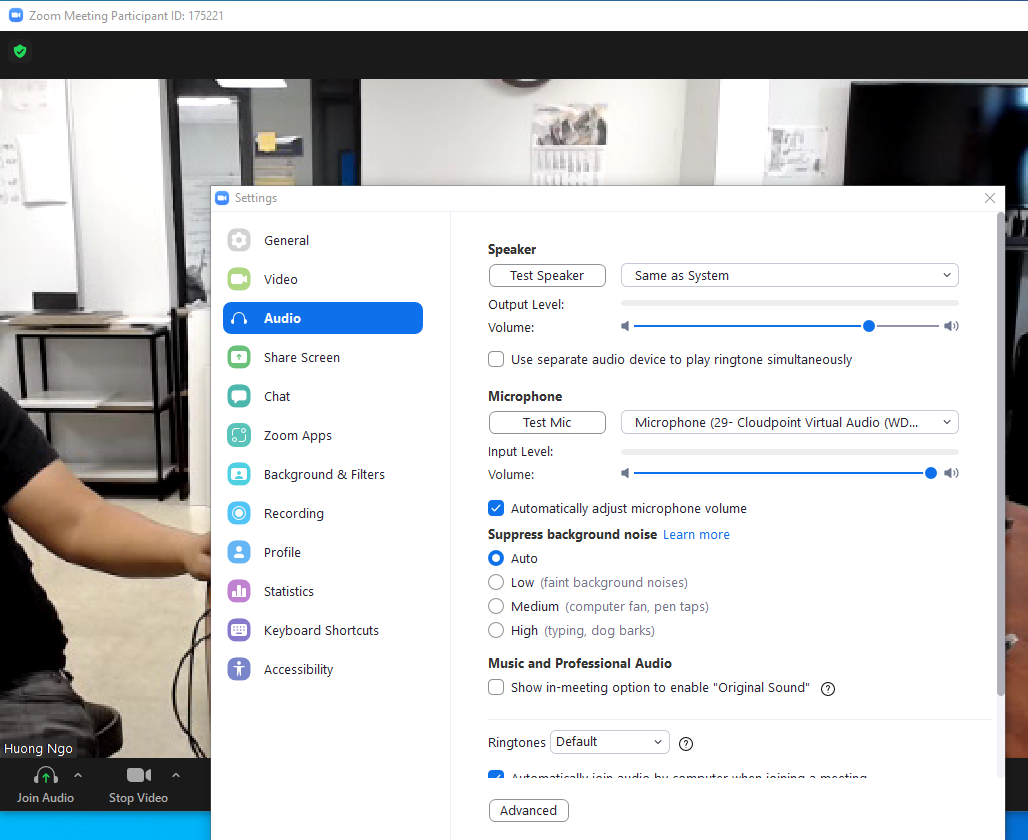
Task: Select High noise suppression
Action: (496, 630)
